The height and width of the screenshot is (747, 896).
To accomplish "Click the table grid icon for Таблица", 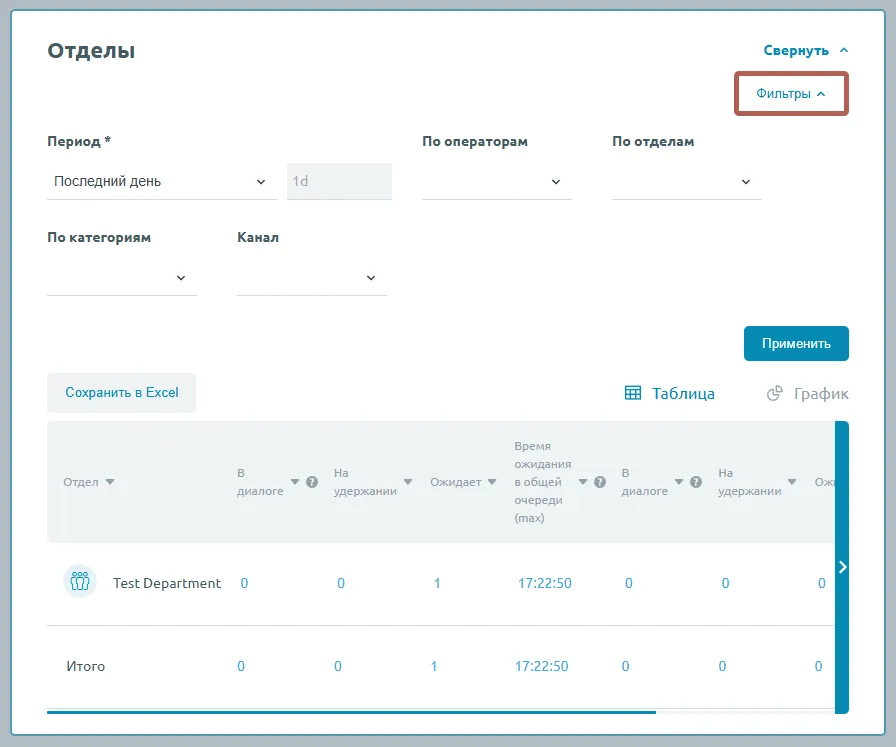I will (x=633, y=393).
